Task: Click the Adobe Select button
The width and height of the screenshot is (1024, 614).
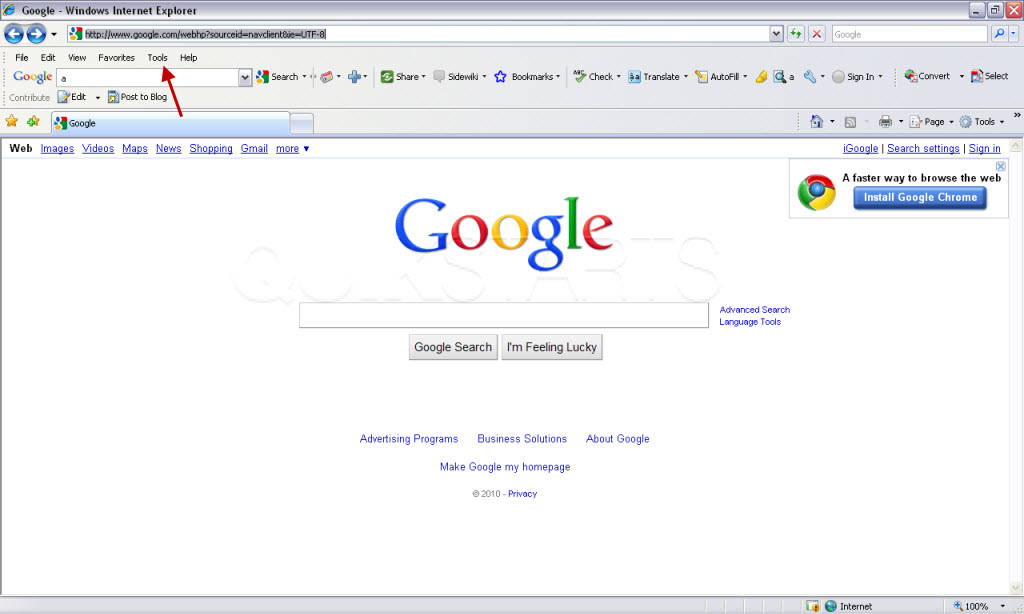Action: [989, 76]
